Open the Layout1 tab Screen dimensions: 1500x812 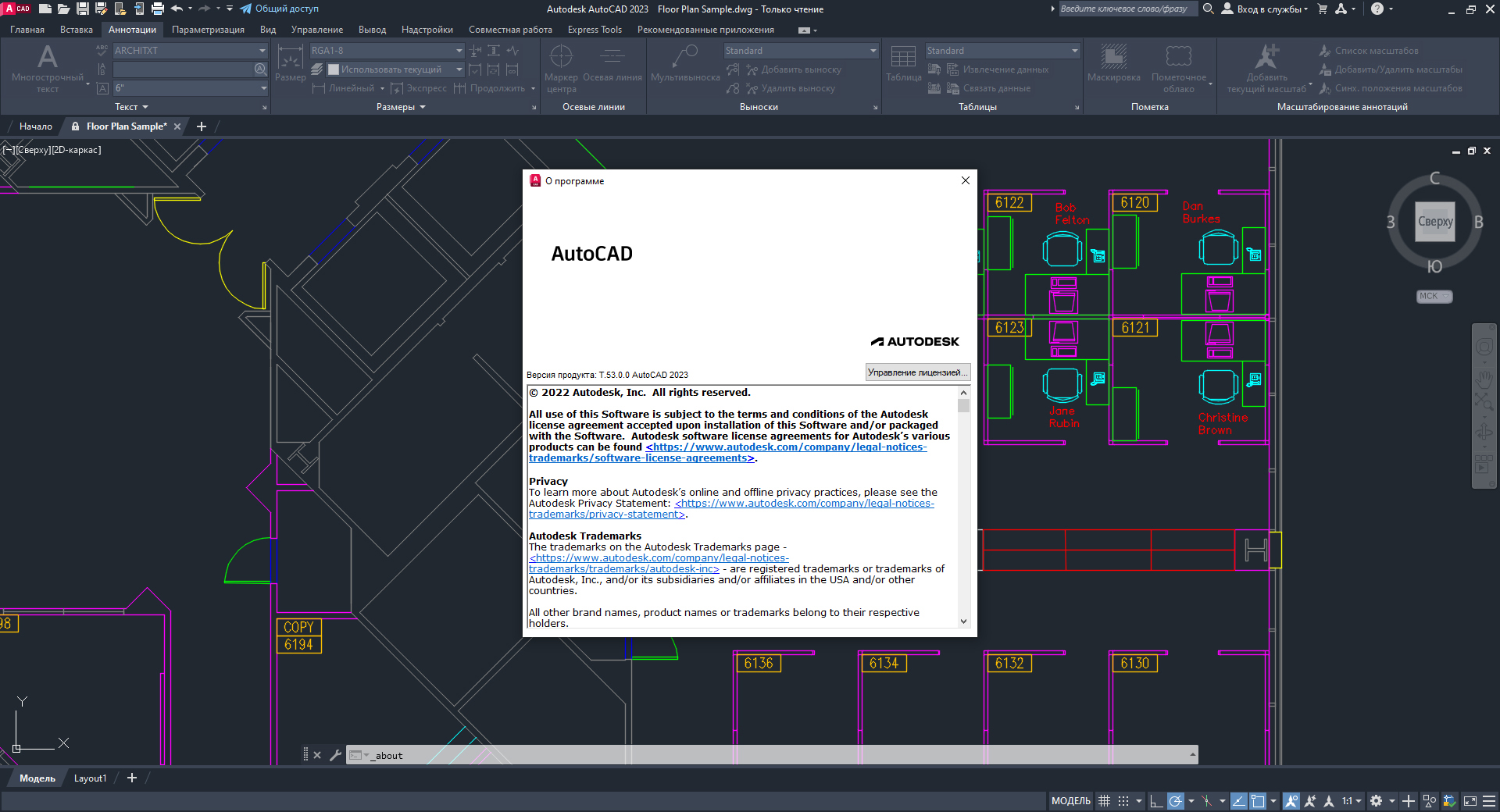(x=90, y=778)
